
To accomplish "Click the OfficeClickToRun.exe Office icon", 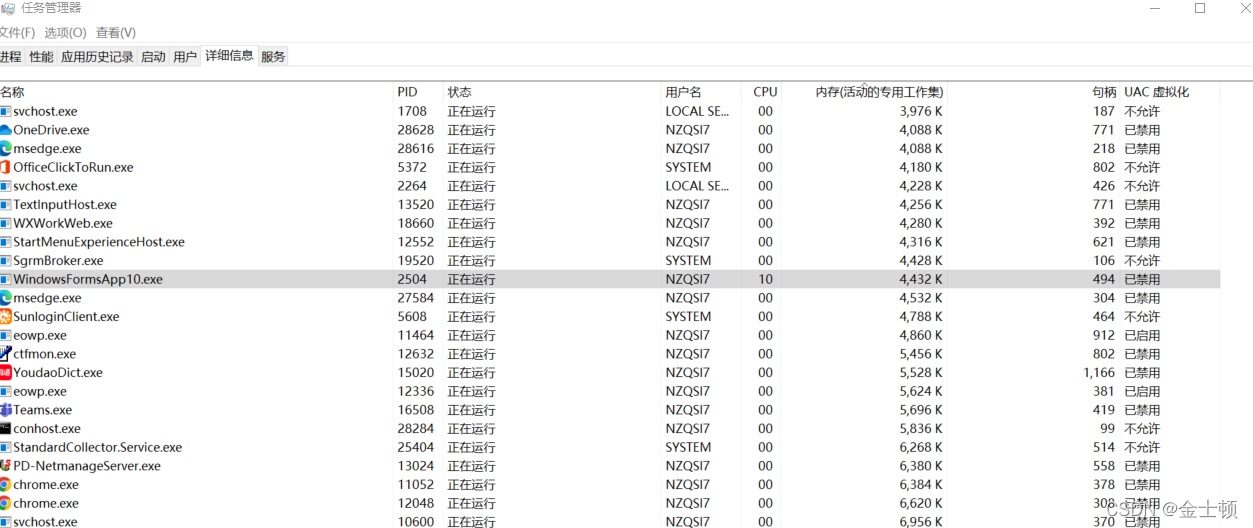I will 6,167.
